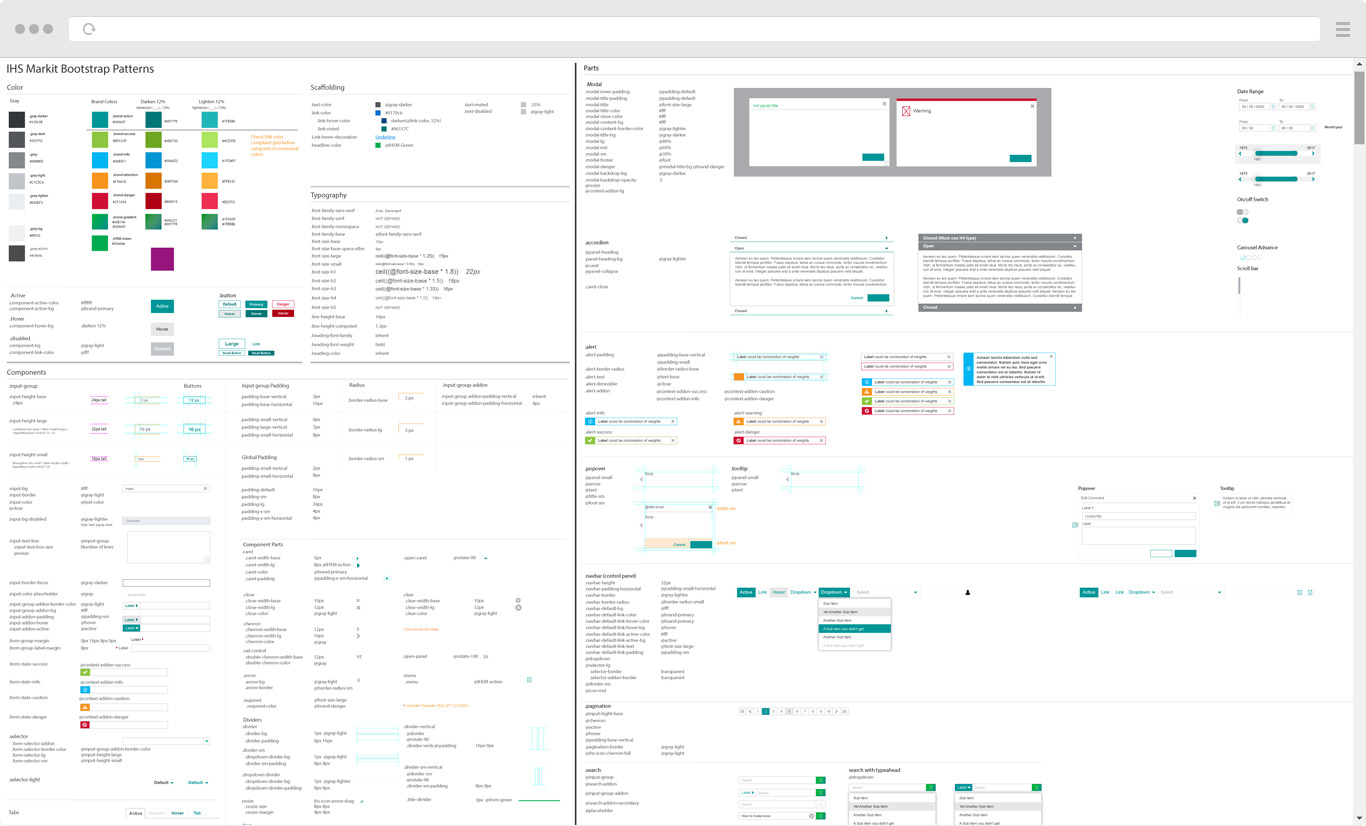
Task: Choose 'Yet Another Sub Item' in navbar dropdown
Action: tap(854, 612)
